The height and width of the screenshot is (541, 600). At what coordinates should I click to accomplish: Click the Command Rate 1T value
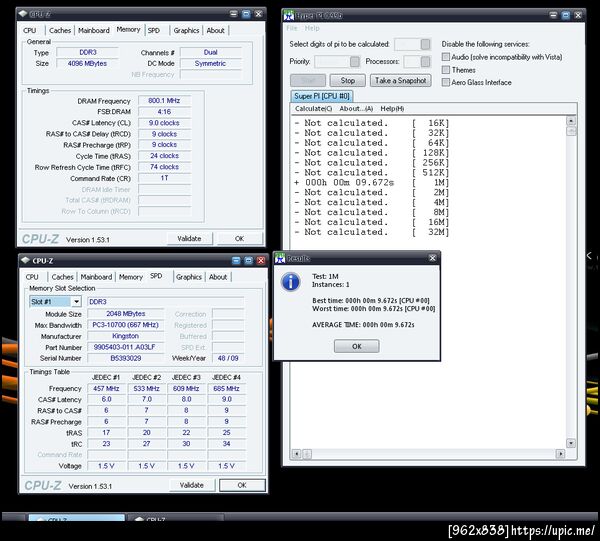point(164,178)
